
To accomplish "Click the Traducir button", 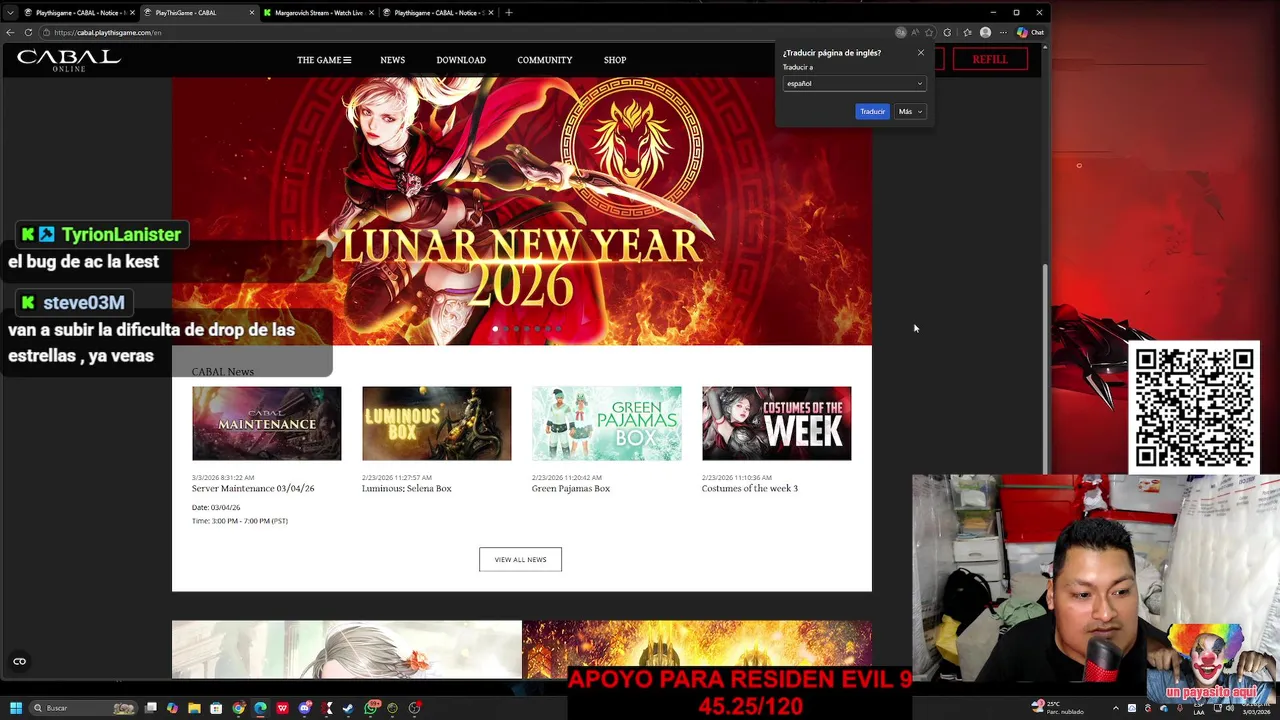I will pos(872,111).
